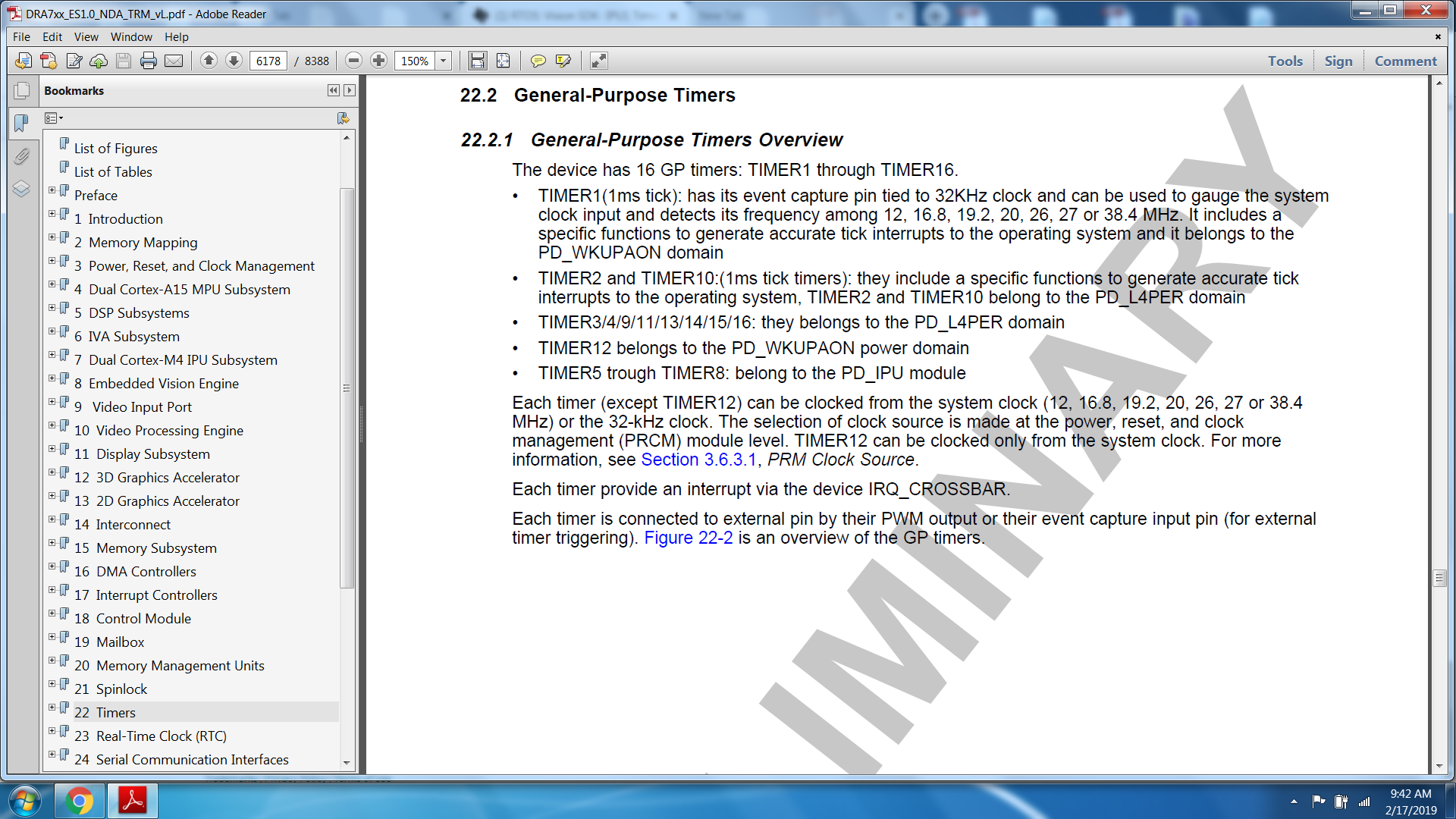Click Adobe Reader taskbar icon
1456x819 pixels.
click(x=133, y=801)
